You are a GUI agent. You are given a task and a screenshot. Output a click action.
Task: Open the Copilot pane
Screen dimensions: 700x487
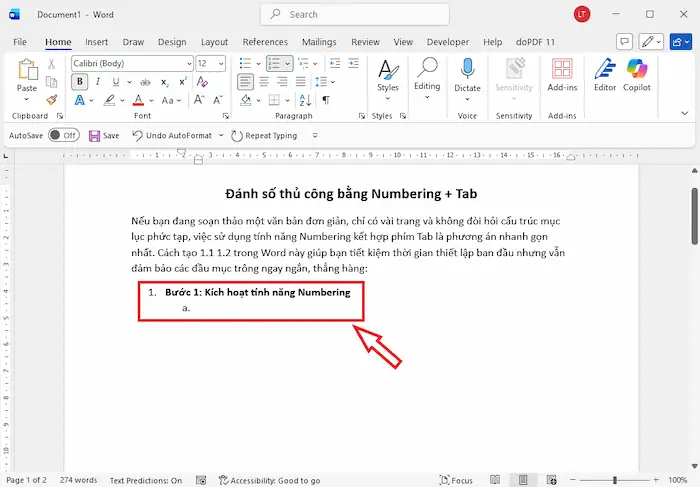tap(638, 74)
